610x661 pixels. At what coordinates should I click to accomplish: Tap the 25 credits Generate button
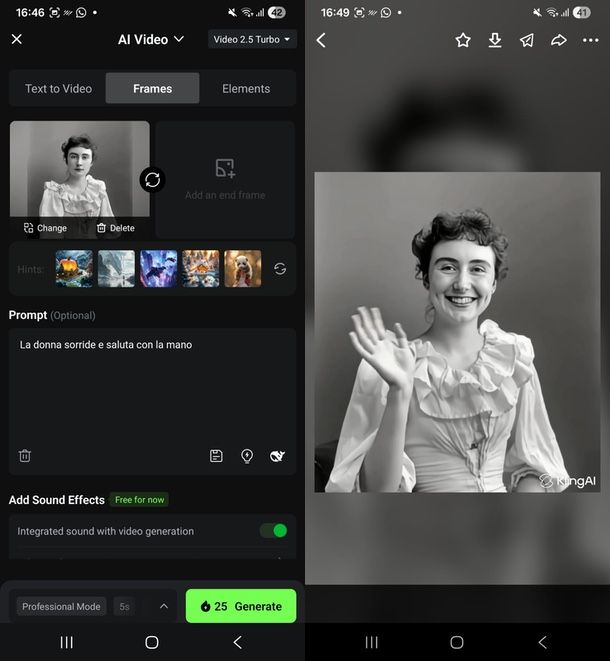[241, 606]
